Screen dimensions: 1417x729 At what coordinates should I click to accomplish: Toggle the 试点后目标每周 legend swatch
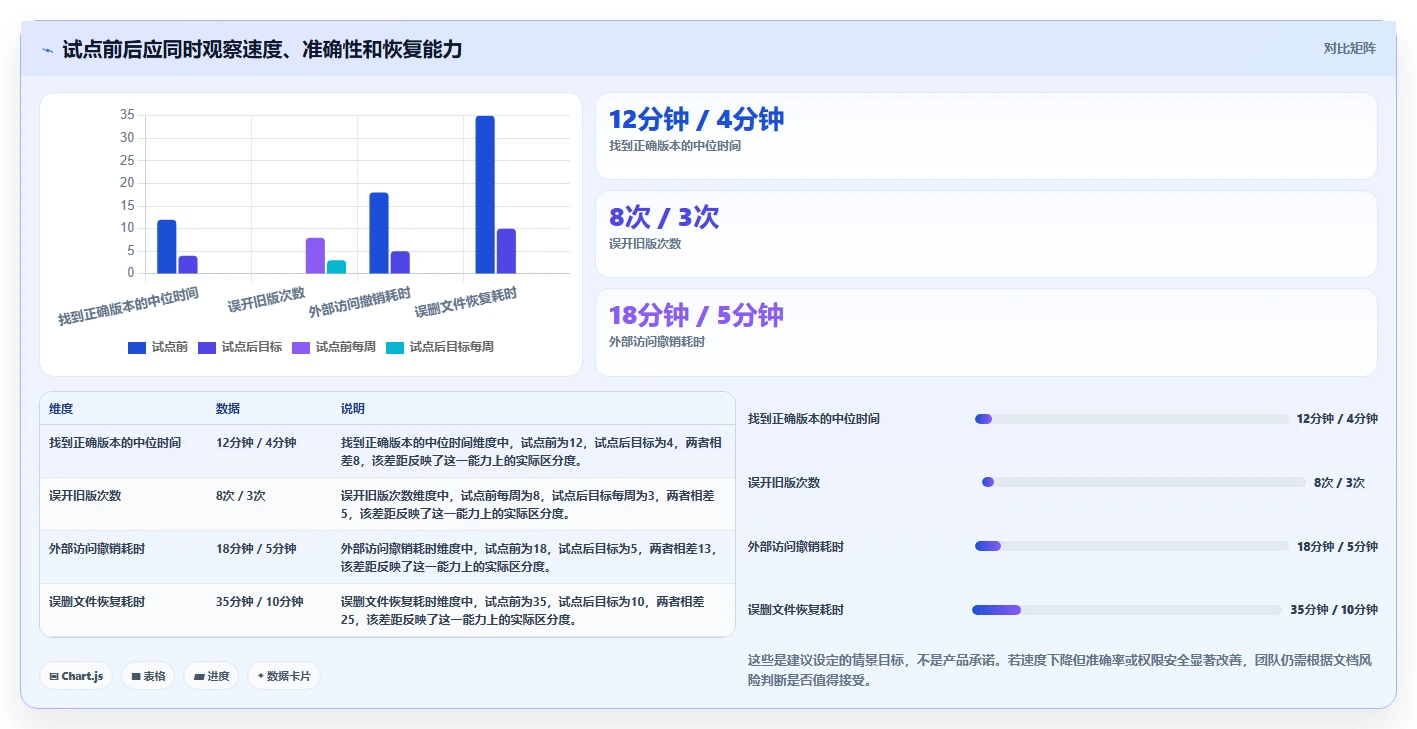[x=395, y=347]
